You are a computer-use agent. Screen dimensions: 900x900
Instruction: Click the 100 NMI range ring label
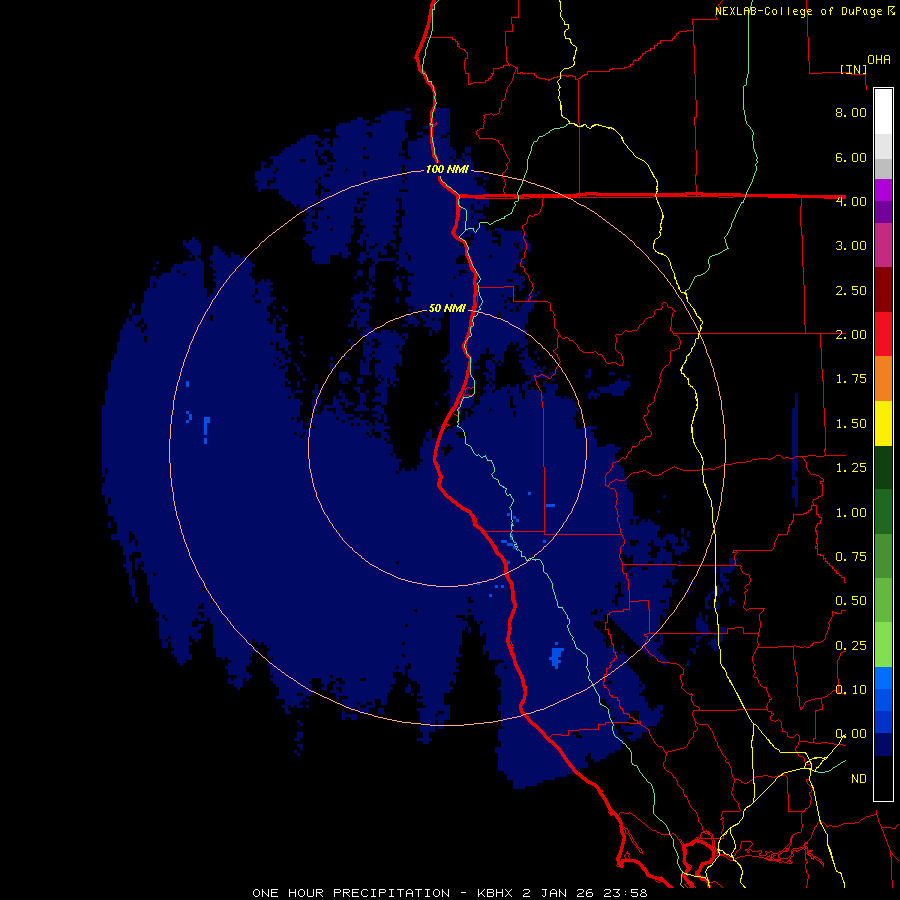coord(447,169)
